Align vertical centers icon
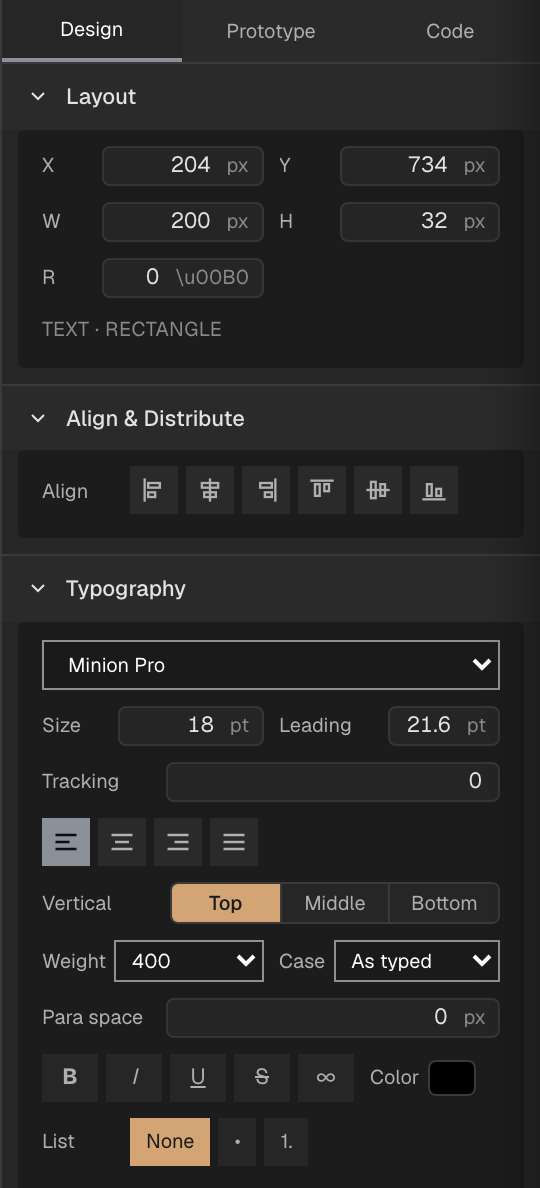Viewport: 540px width, 1188px height. [378, 490]
